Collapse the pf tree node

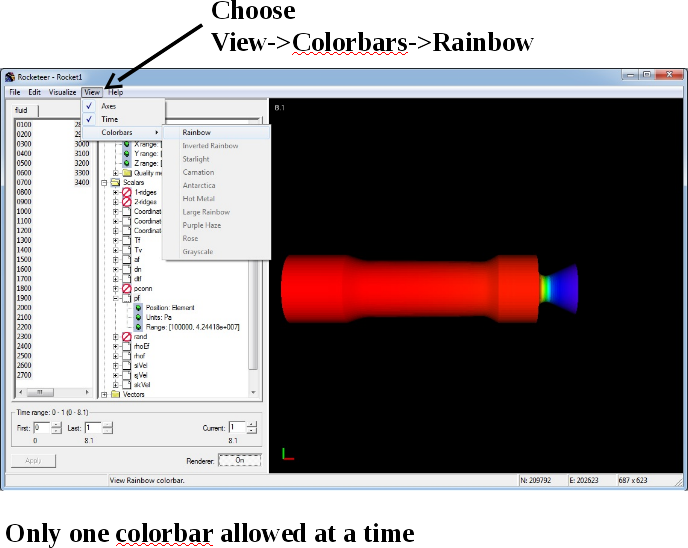116,299
